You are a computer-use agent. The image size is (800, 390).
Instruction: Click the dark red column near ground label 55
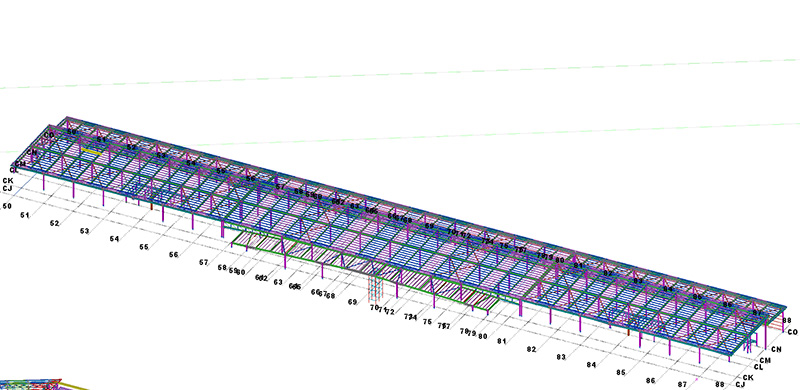(152, 206)
